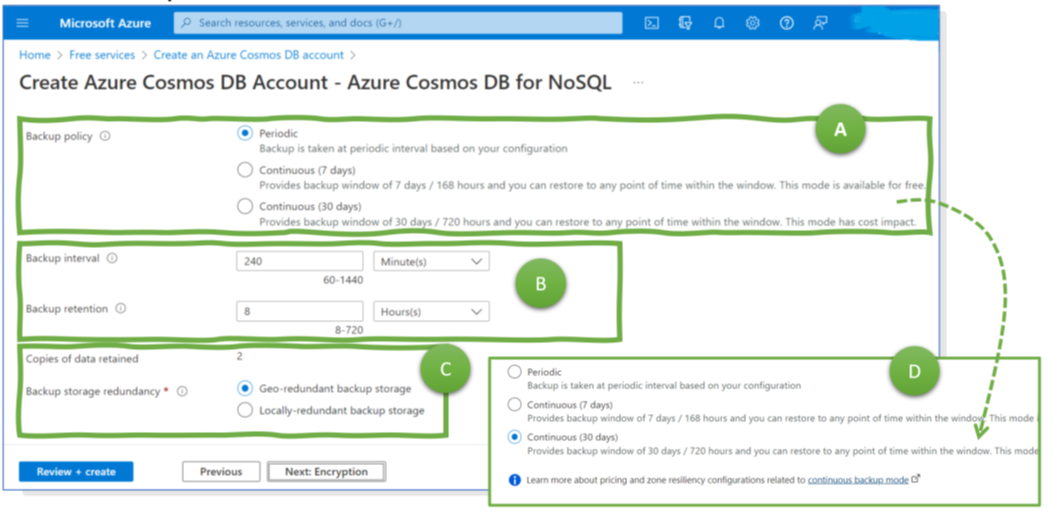Select Continuous (30 days) in inset panel D
1049x514 pixels.
(514, 437)
